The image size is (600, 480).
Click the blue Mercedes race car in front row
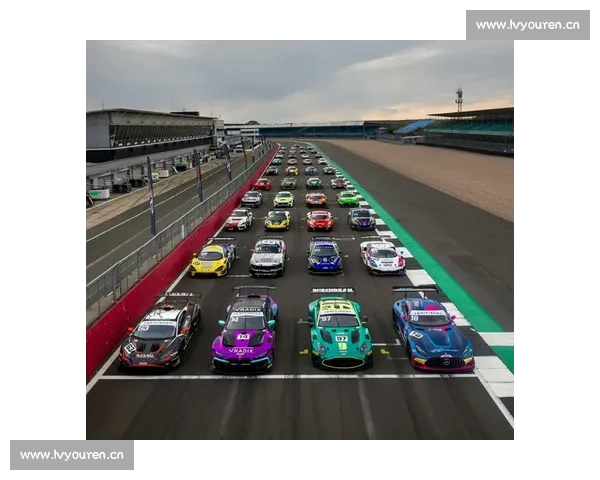[431, 333]
